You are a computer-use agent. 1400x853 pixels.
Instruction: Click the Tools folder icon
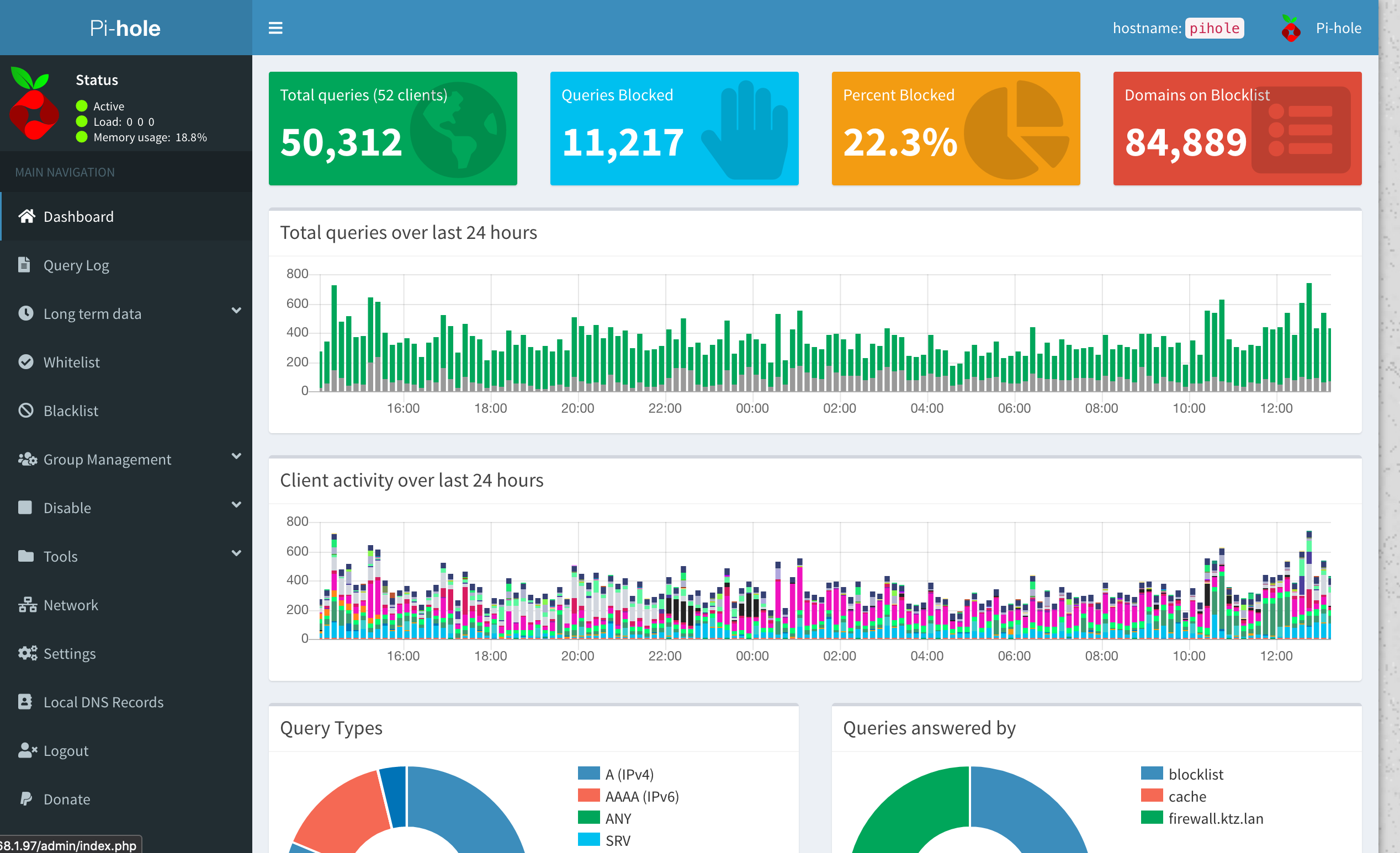(25, 556)
